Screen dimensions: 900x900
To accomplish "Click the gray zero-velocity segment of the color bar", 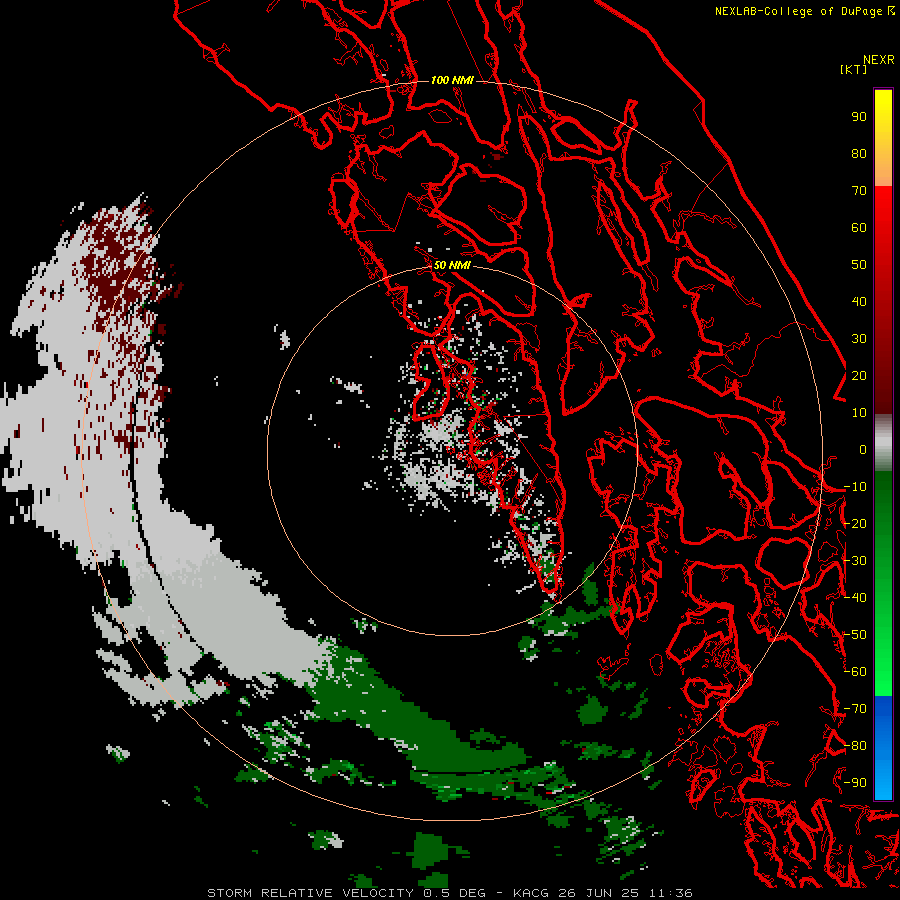I will [883, 443].
